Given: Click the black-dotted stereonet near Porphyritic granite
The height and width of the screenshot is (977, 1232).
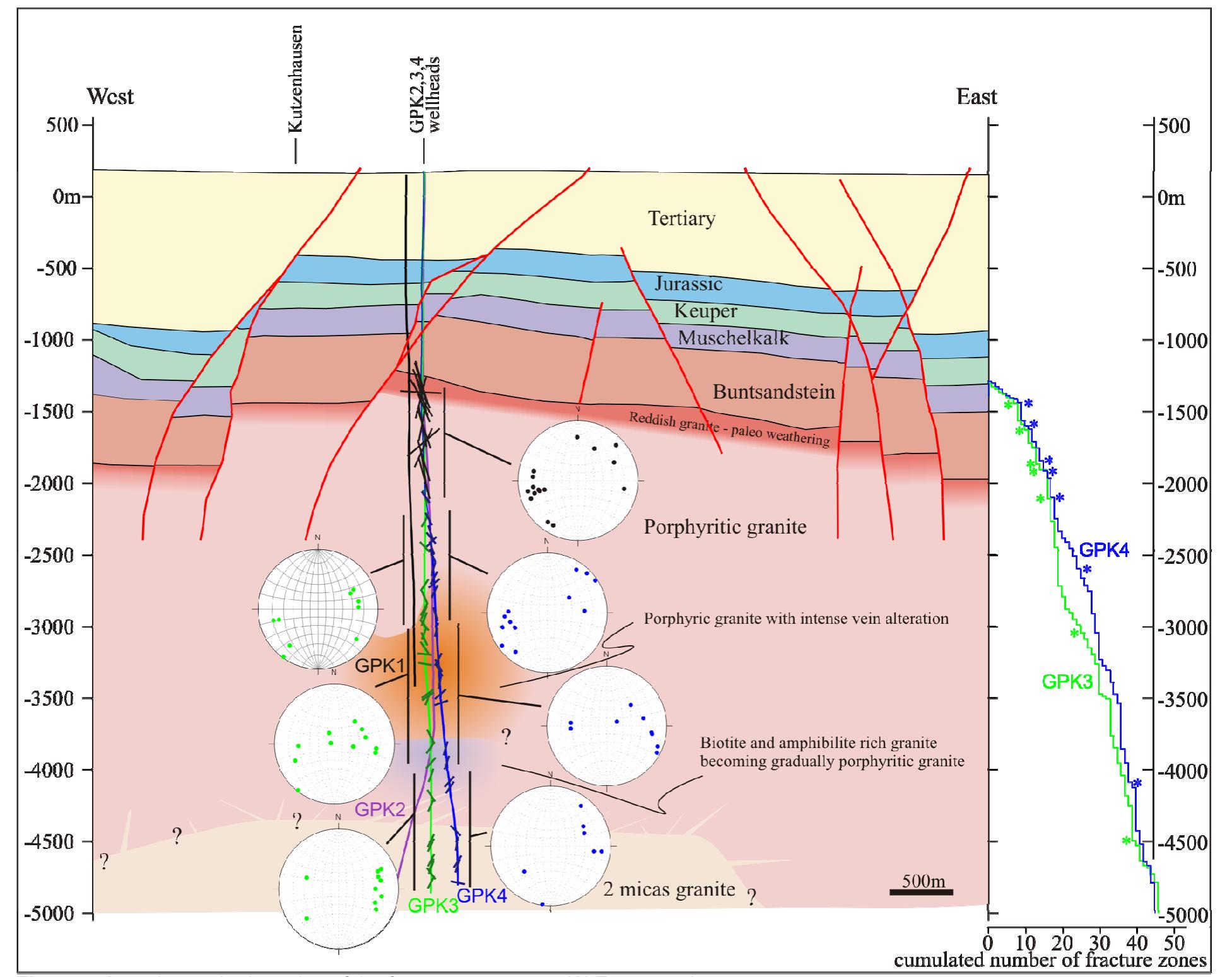Looking at the screenshot, I should point(577,481).
